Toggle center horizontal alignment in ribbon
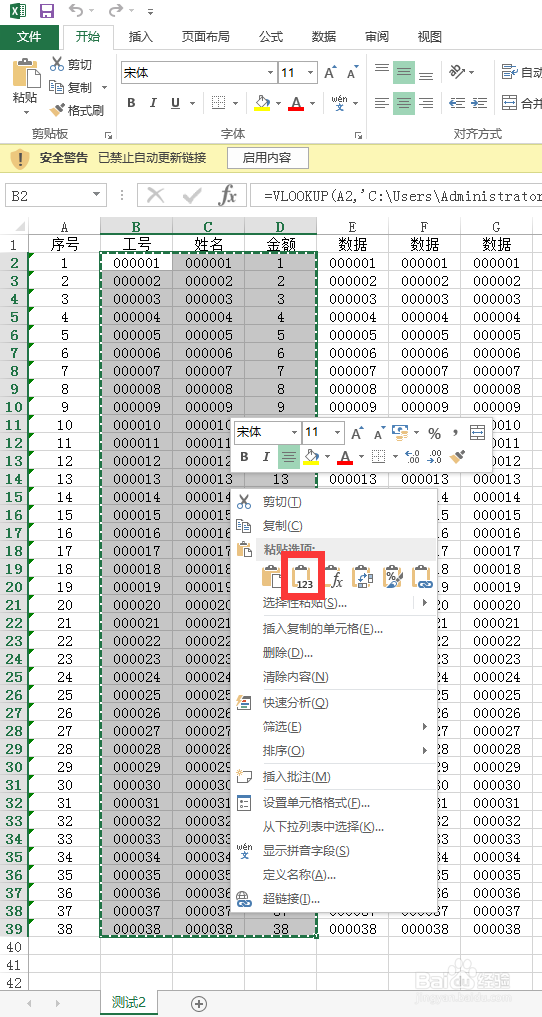542x1017 pixels. click(x=404, y=102)
